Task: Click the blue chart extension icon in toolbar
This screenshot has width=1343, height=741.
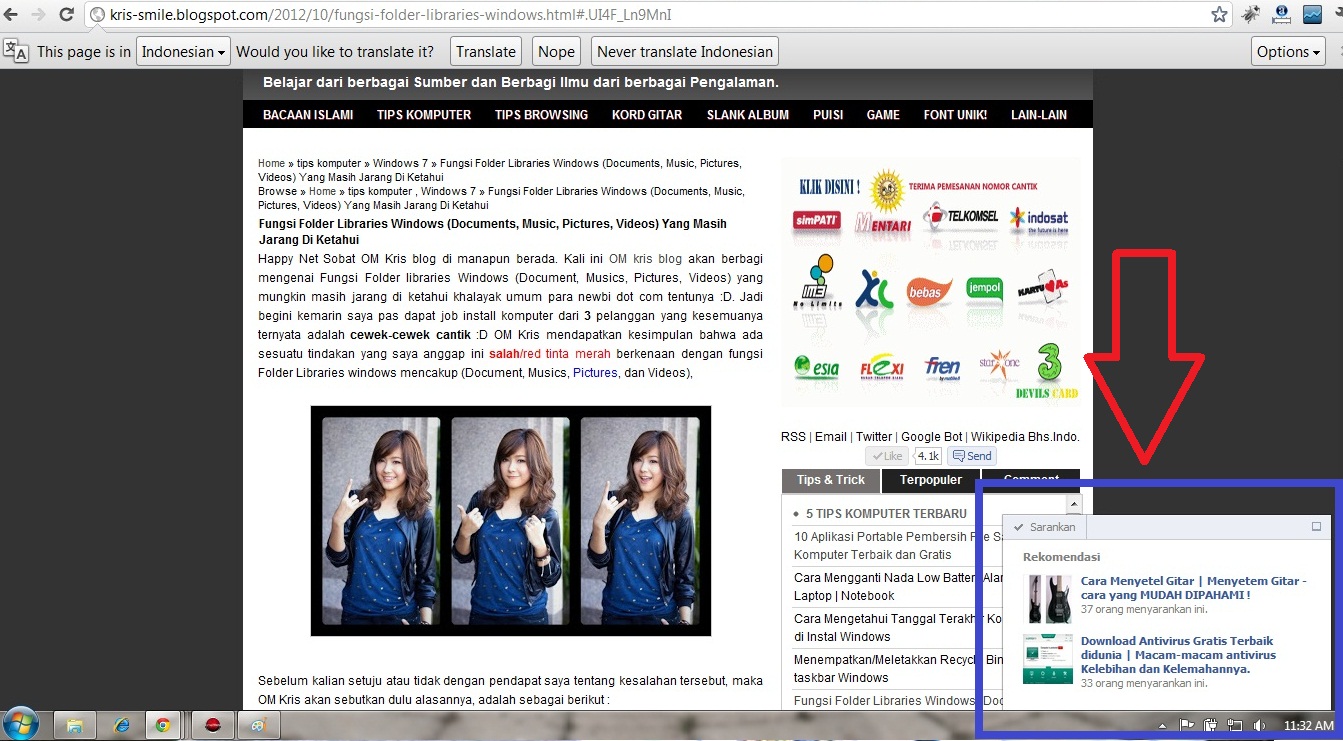Action: 1312,15
